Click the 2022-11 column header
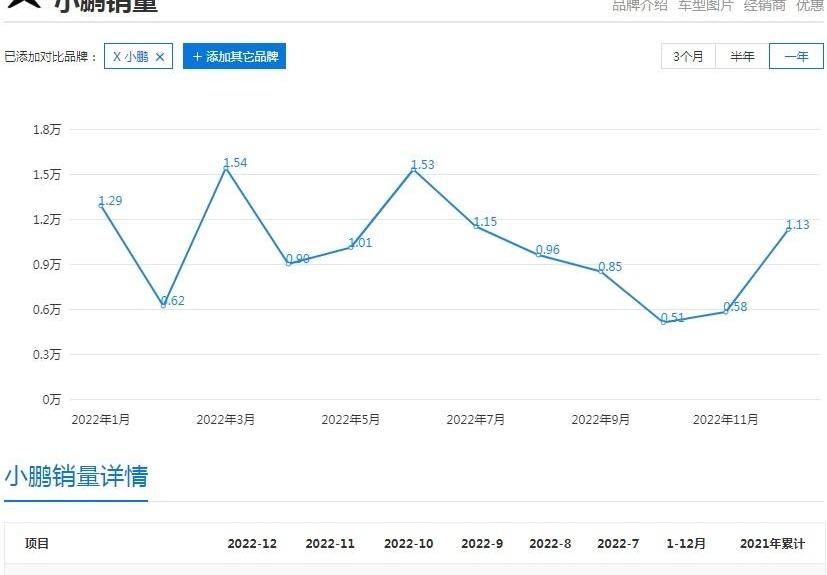The image size is (827, 575). [x=330, y=543]
